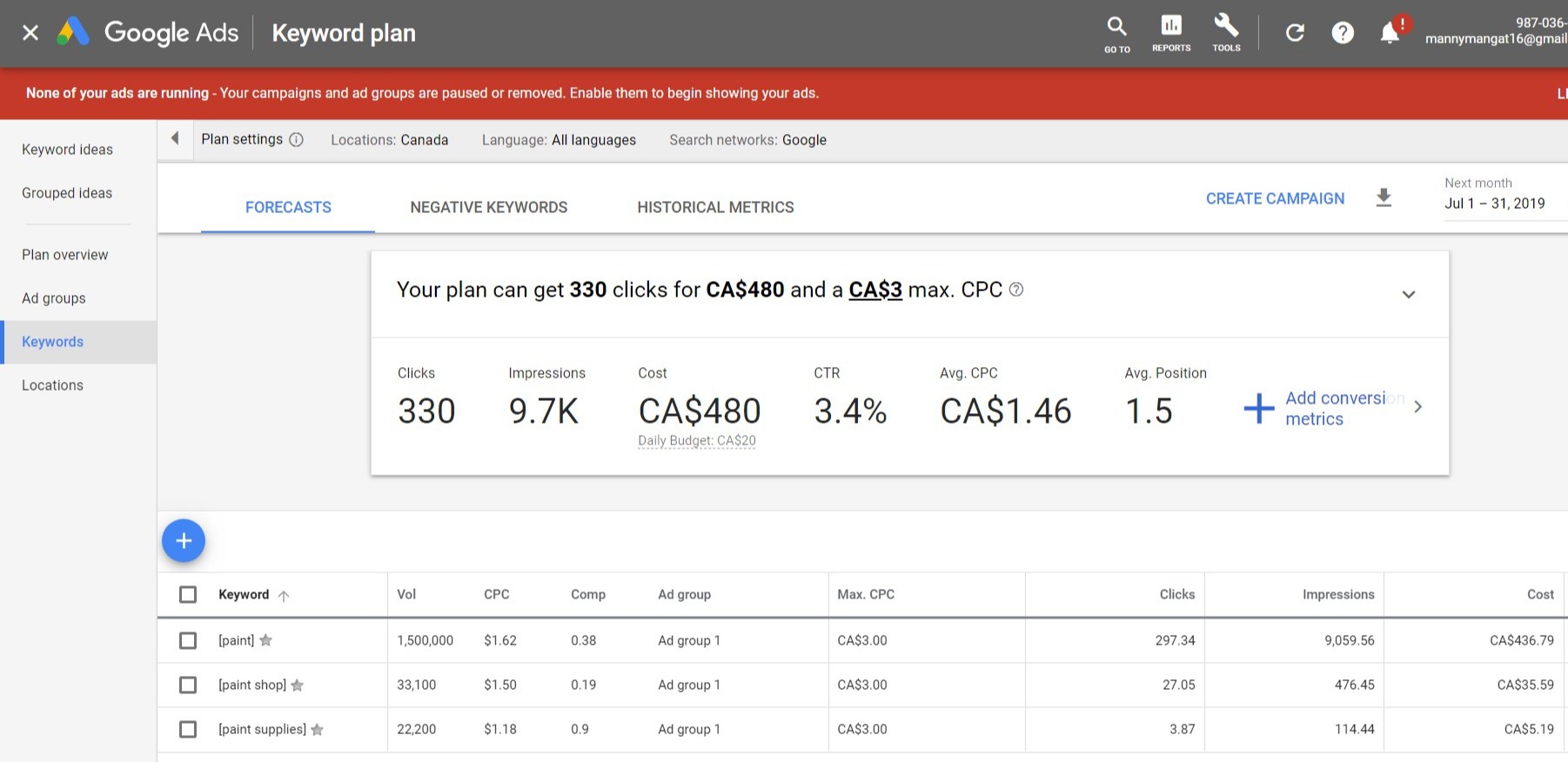Expand the forecast summary chevron
This screenshot has width=1568, height=762.
1409,294
